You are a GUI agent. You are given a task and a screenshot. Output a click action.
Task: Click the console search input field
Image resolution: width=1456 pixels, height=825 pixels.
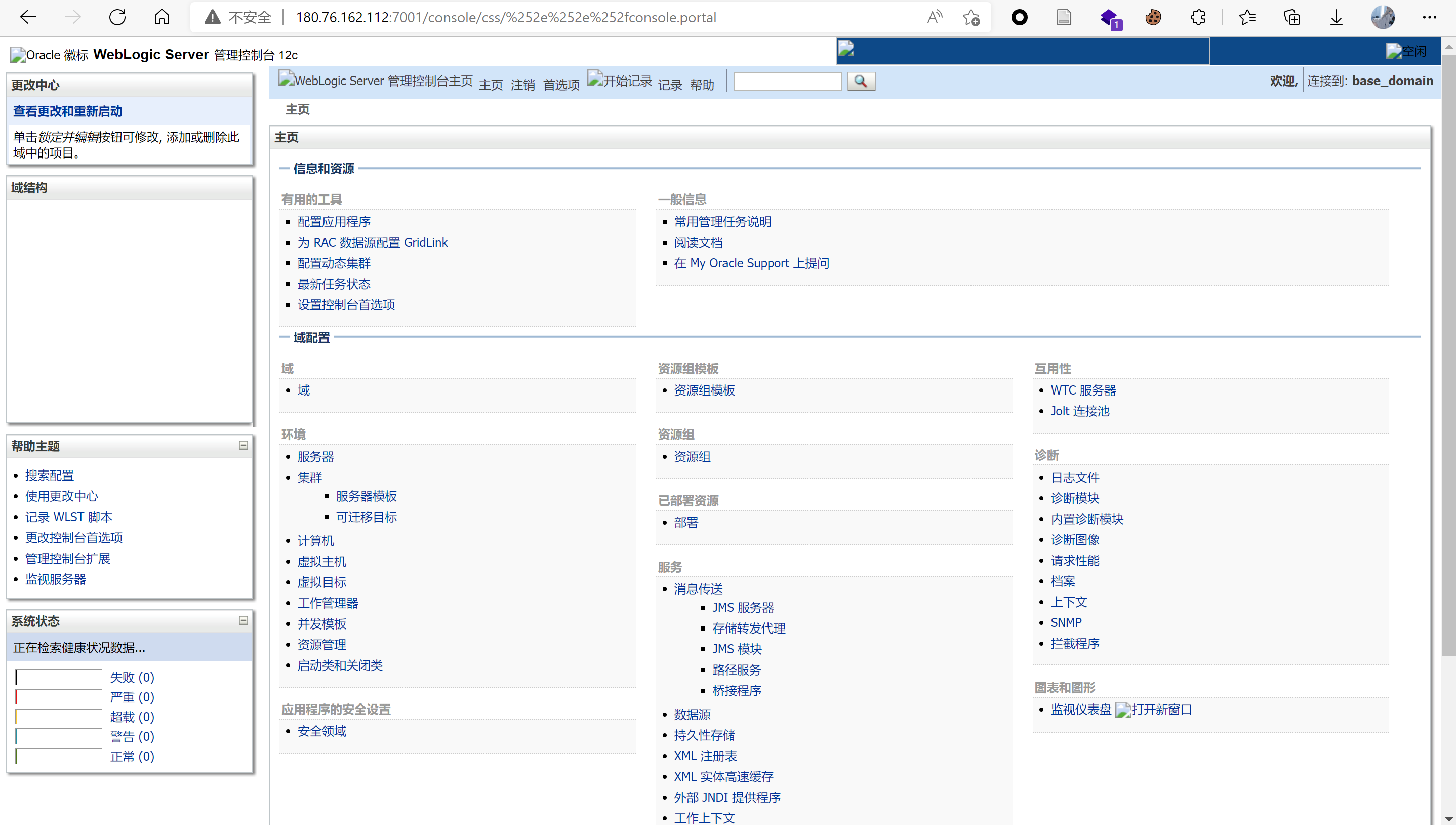point(787,82)
